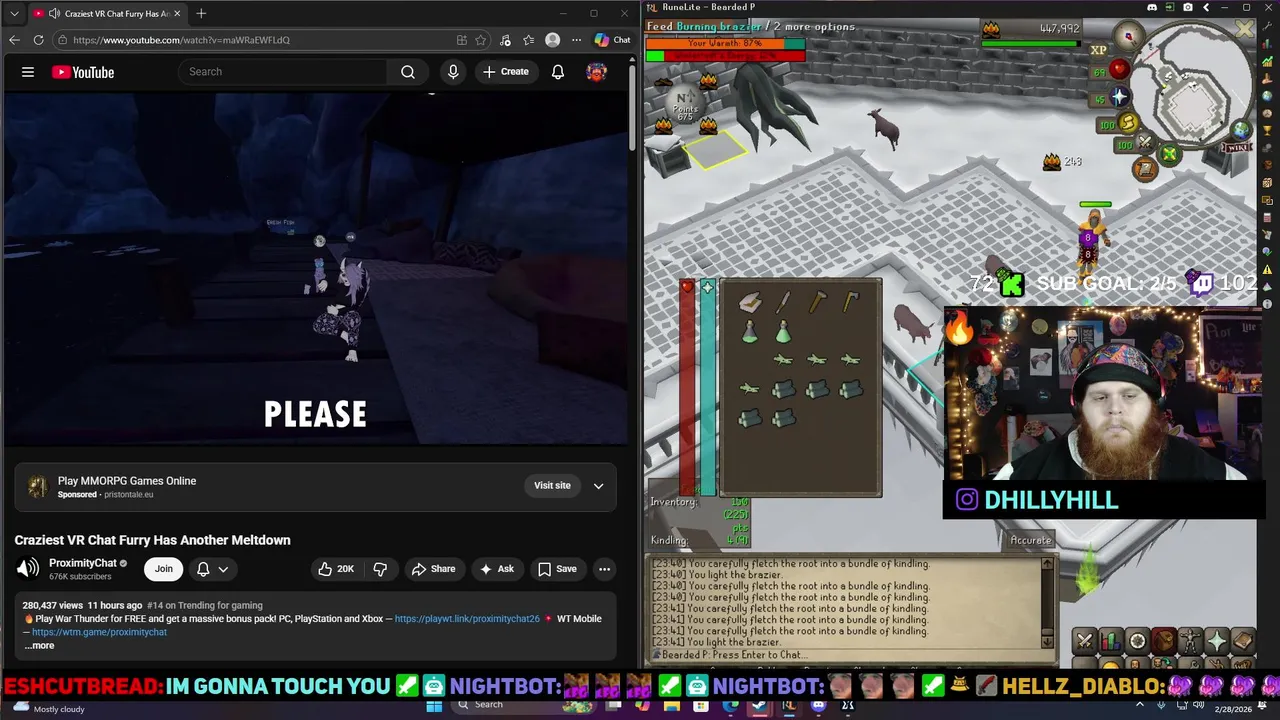Image resolution: width=1280 pixels, height=720 pixels.
Task: Visit site for sponsored MMORPG ad
Action: click(x=552, y=486)
